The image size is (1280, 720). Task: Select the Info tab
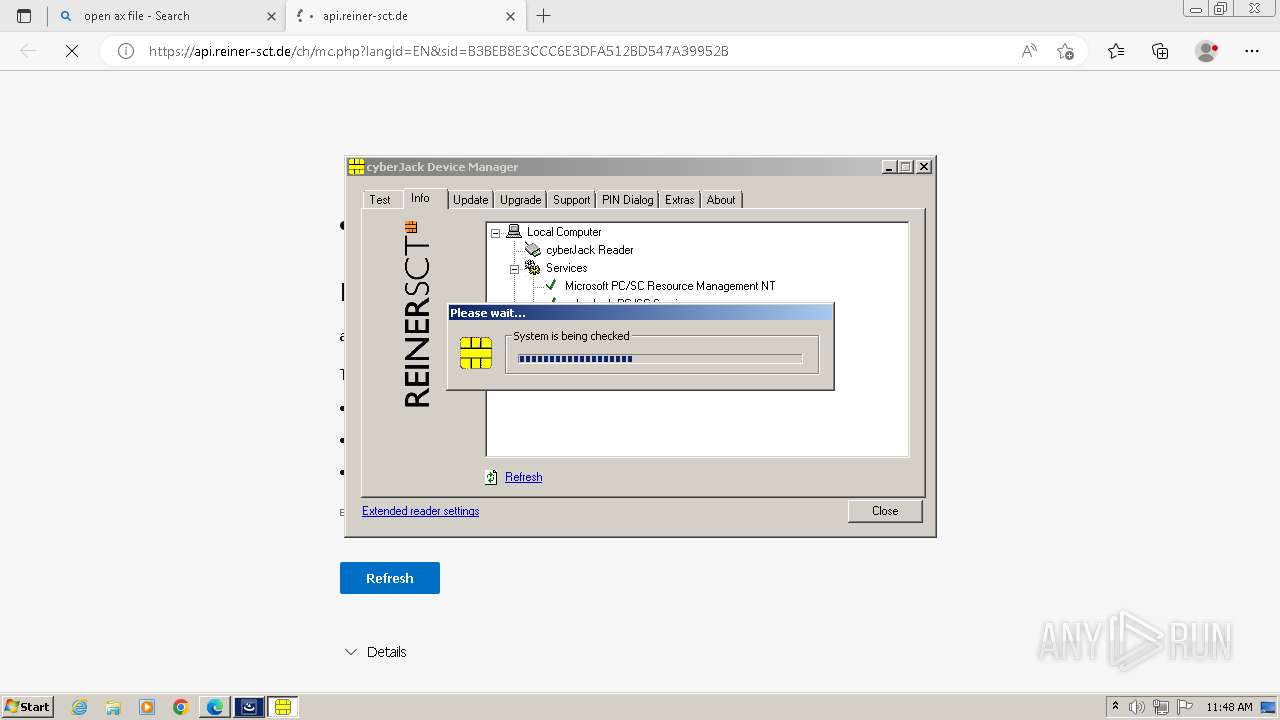420,198
